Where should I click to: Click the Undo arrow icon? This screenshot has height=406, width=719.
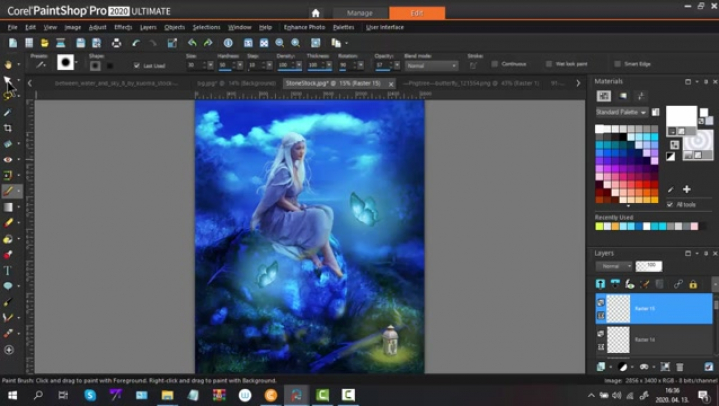click(x=136, y=43)
